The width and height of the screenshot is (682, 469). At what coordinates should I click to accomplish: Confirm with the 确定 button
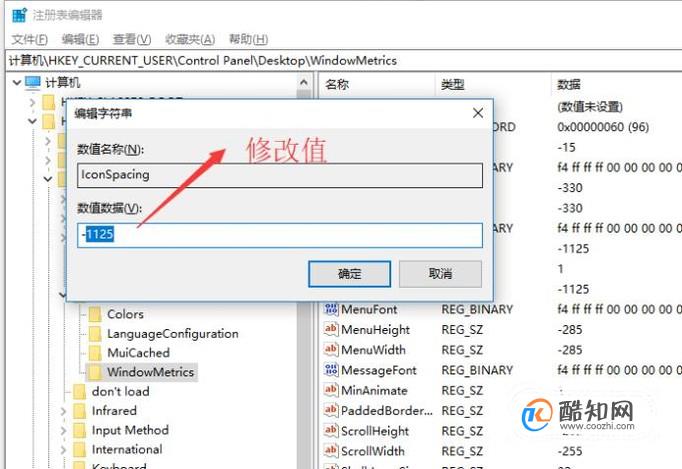tap(349, 274)
